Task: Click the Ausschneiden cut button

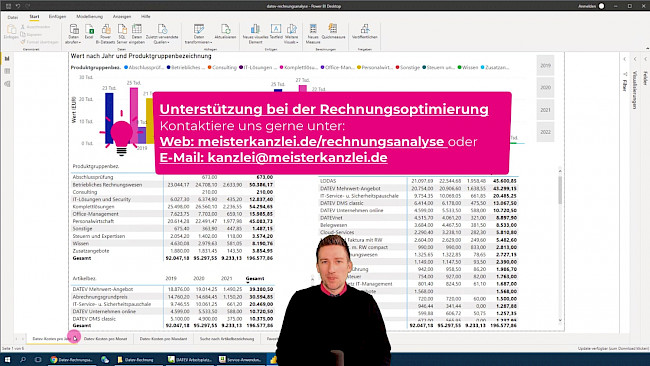Action: [36, 27]
